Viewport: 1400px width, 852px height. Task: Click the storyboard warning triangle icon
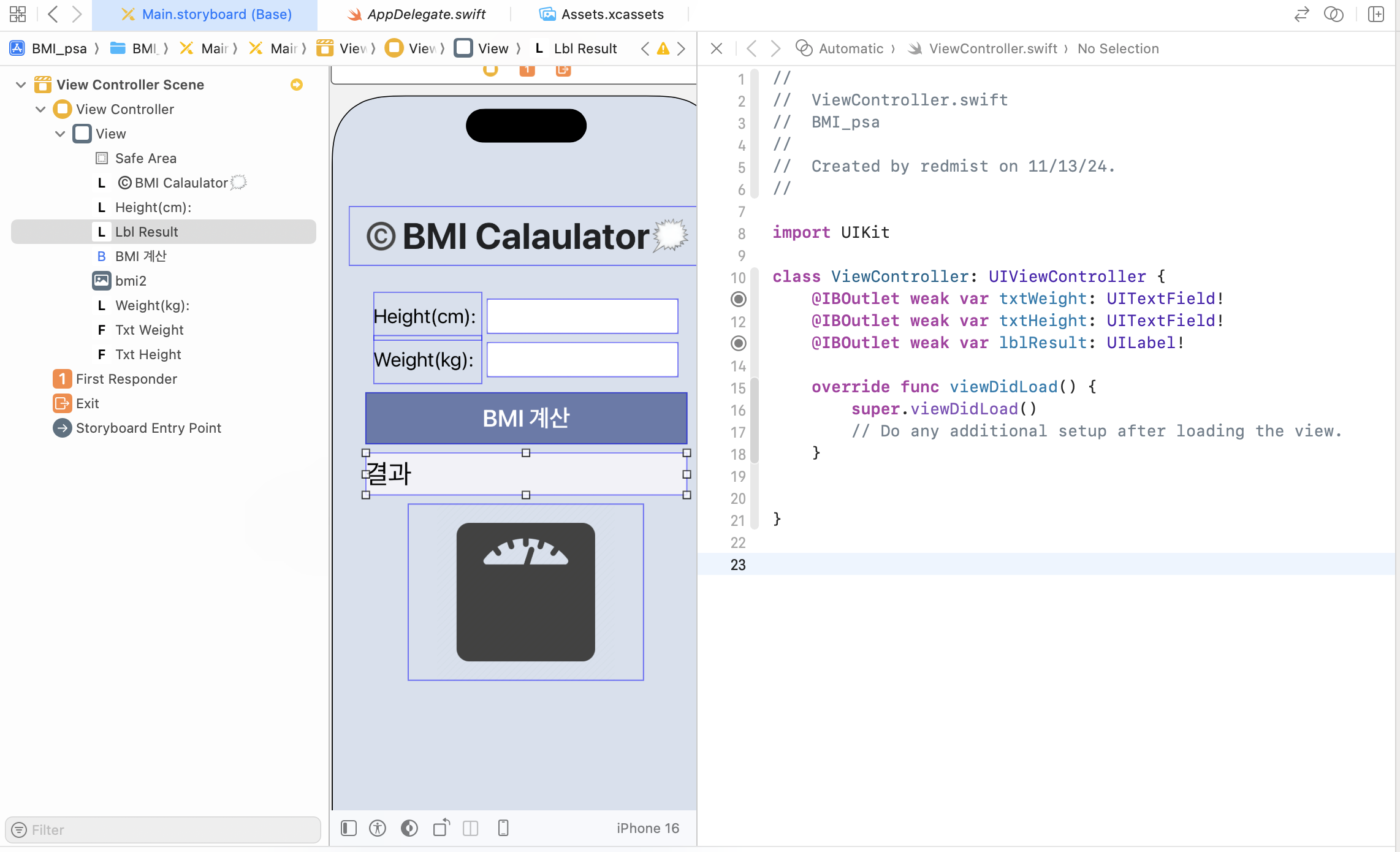tap(663, 48)
